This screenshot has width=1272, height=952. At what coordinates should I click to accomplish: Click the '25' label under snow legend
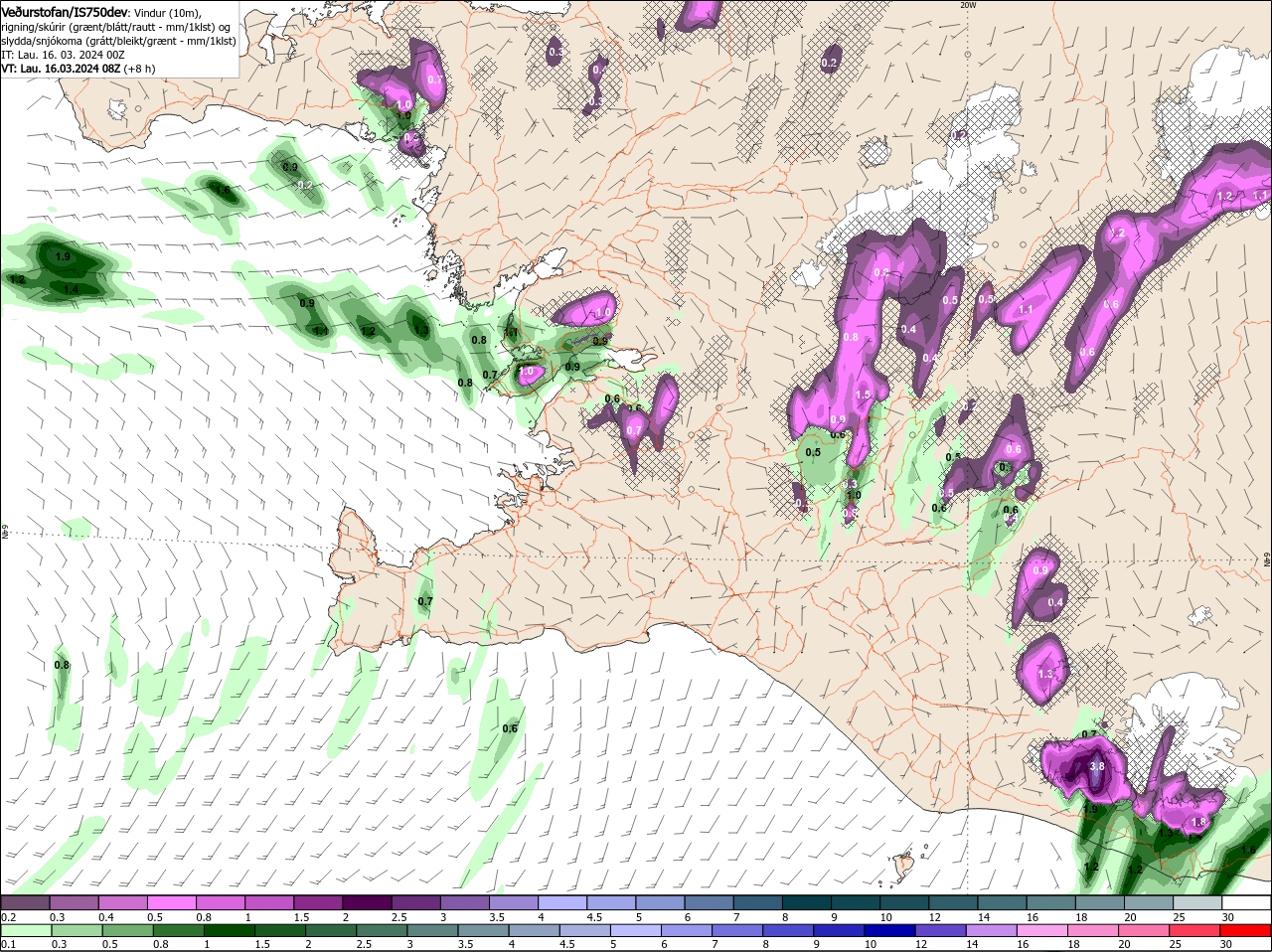1178,916
